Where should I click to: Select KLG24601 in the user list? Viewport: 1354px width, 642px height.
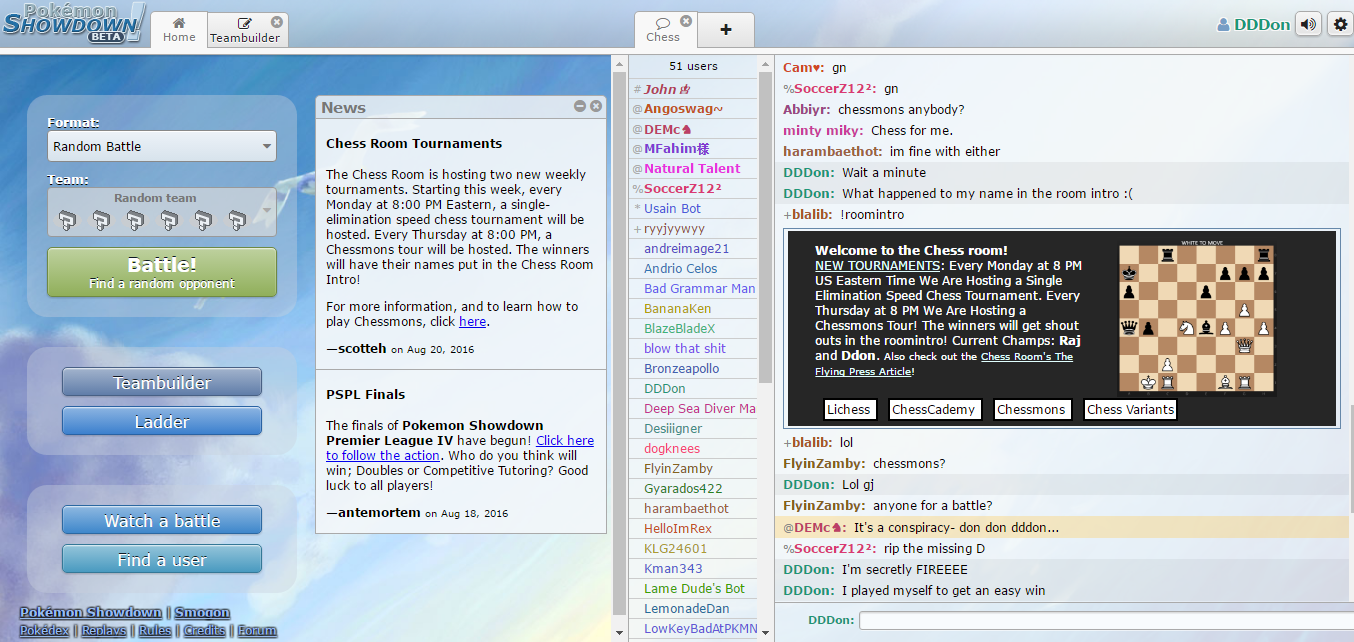pos(694,549)
